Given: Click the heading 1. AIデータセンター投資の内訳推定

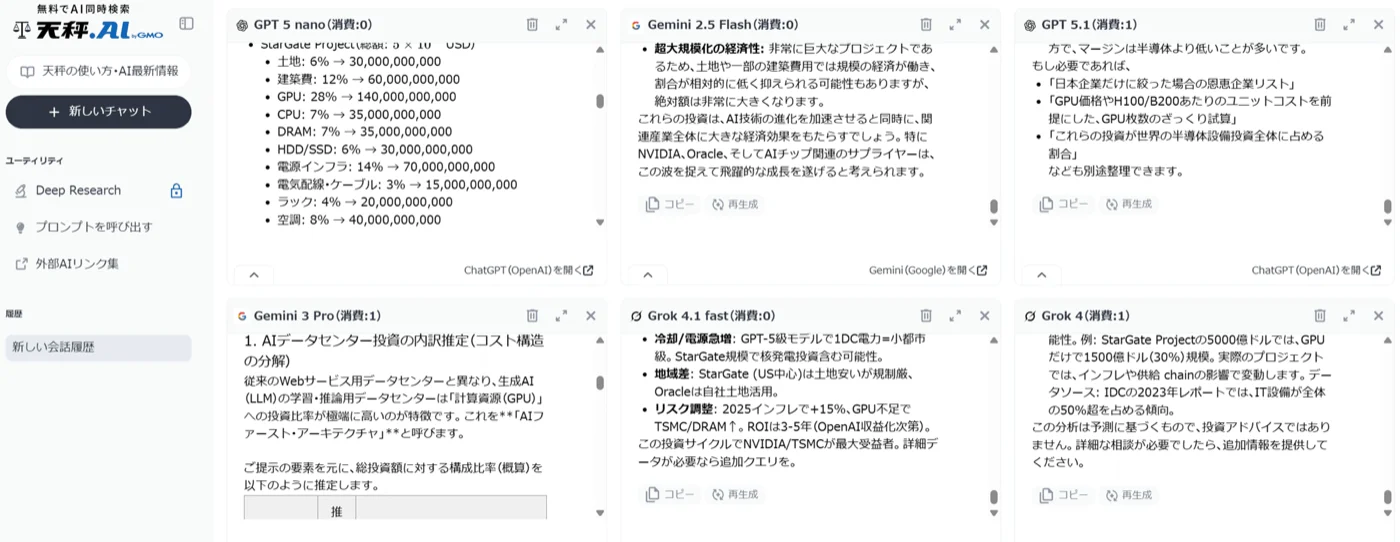Looking at the screenshot, I should 395,350.
